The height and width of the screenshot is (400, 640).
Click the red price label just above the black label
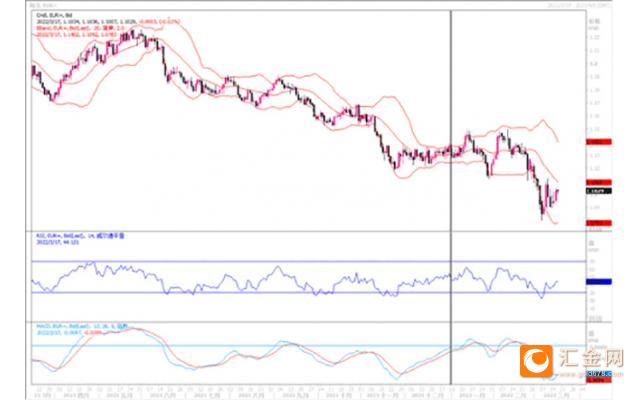(x=599, y=182)
